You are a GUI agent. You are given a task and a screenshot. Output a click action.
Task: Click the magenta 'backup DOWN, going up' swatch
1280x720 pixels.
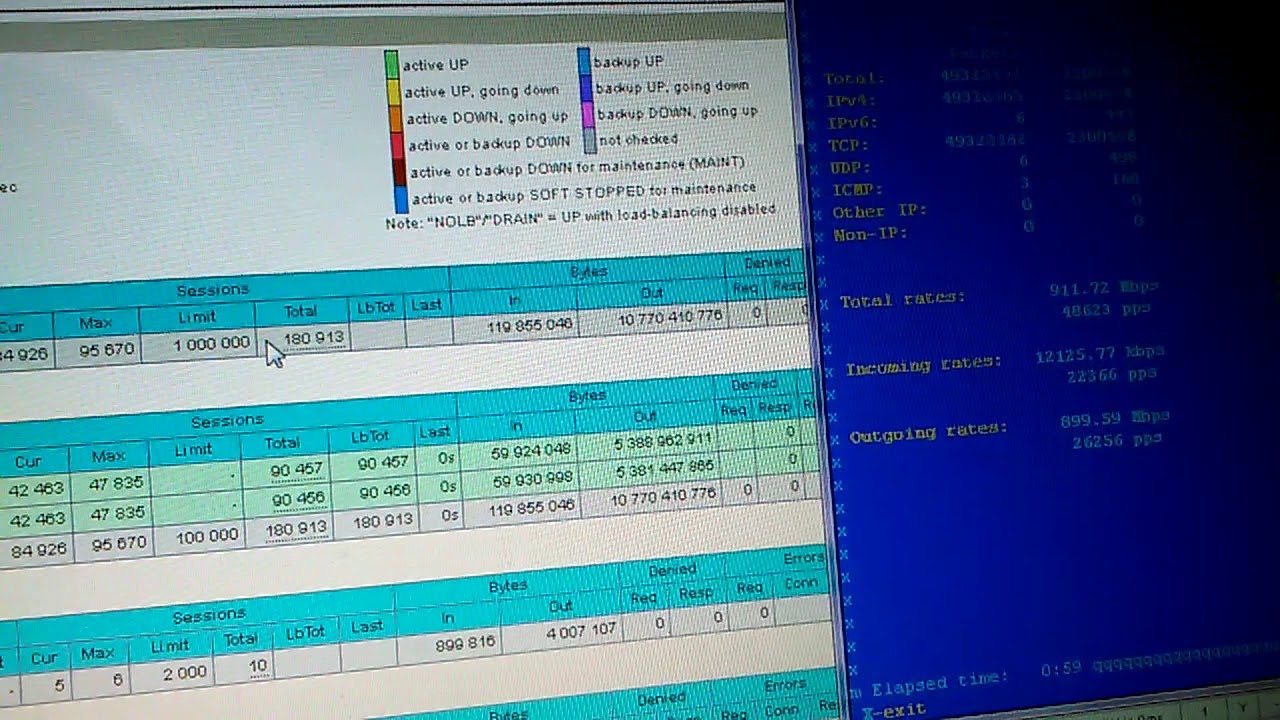(x=587, y=113)
